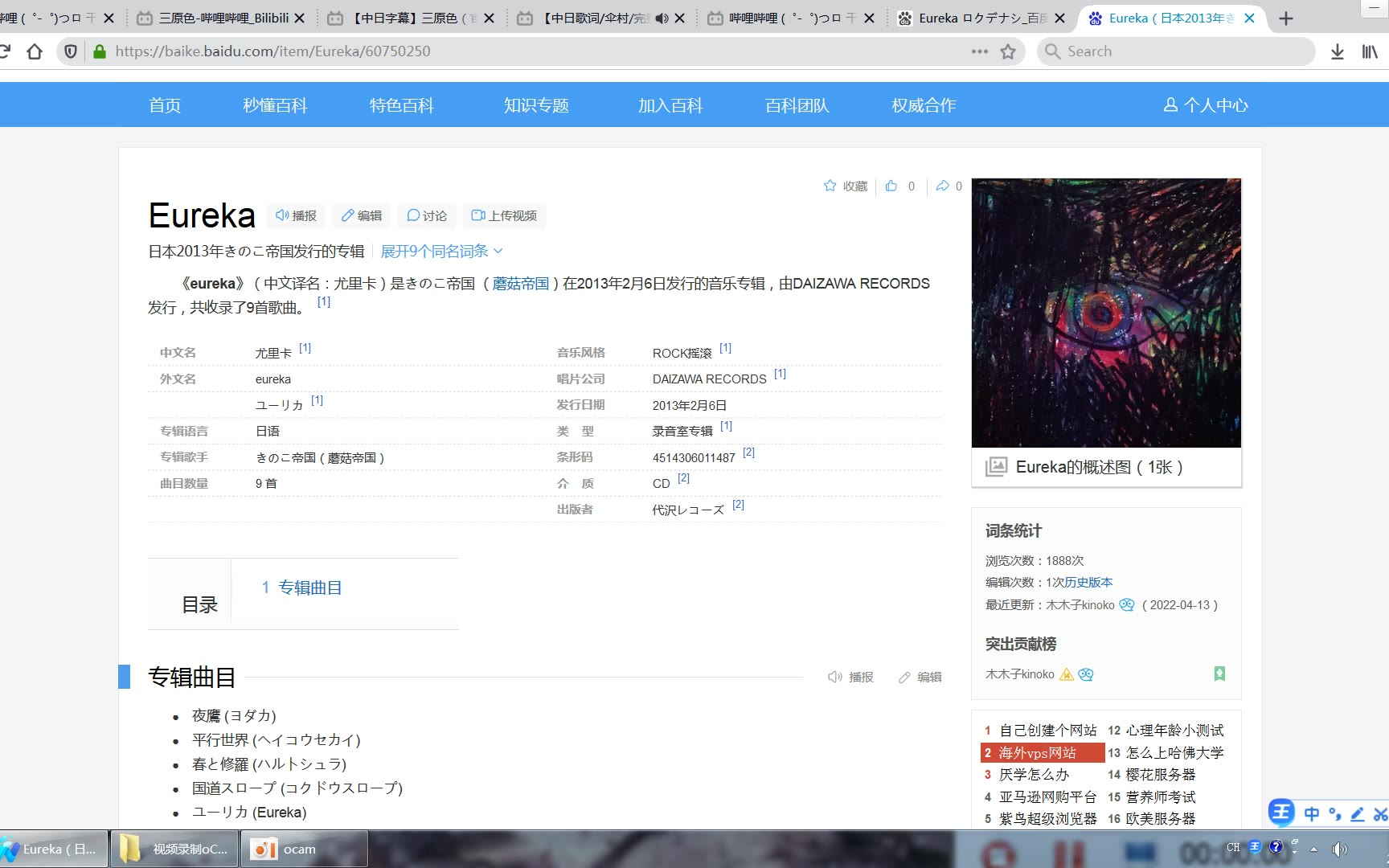1389x868 pixels.
Task: Click reference [1] after 尤里卡
Action: (305, 348)
